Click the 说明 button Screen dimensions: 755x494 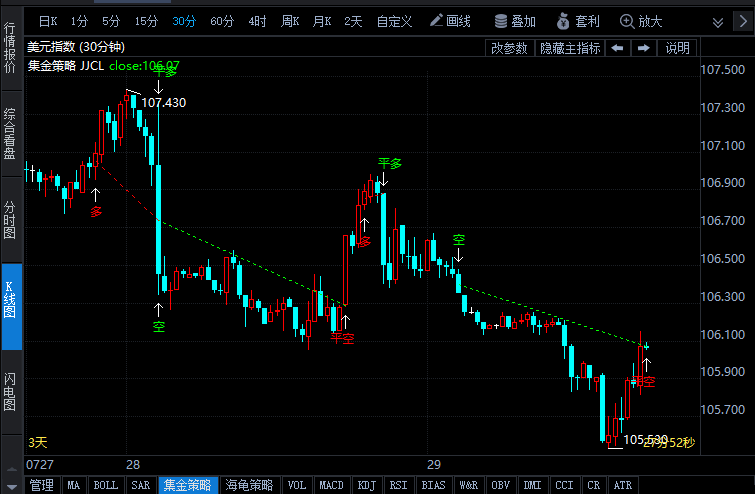click(x=677, y=48)
